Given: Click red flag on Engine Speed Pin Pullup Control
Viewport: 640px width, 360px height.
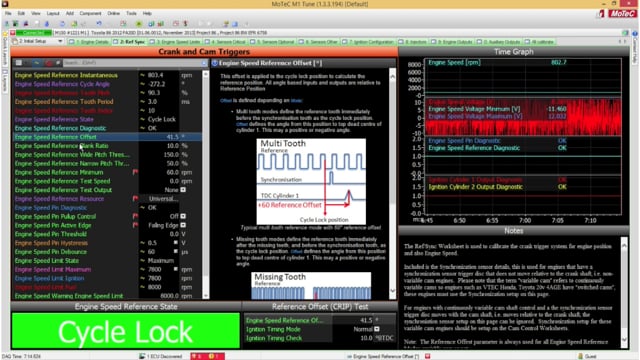Looking at the screenshot, I should 135,216.
